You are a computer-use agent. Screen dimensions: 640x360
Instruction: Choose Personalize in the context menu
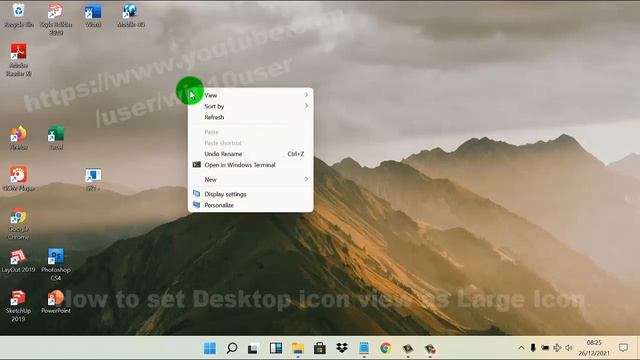click(x=251, y=205)
